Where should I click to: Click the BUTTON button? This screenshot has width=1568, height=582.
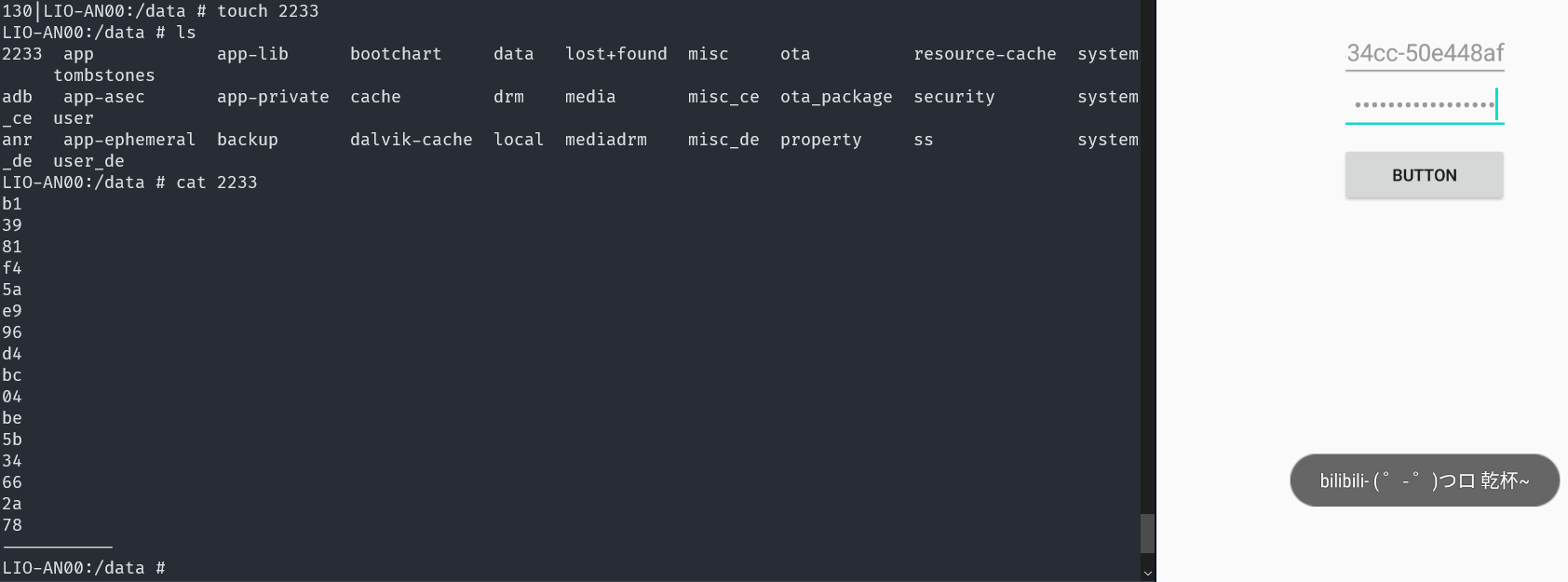(1424, 175)
